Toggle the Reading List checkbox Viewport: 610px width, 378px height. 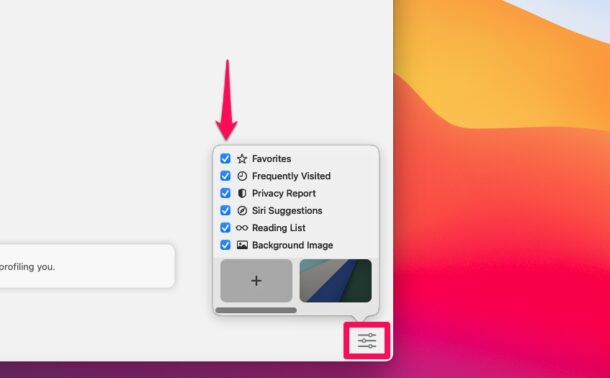225,228
